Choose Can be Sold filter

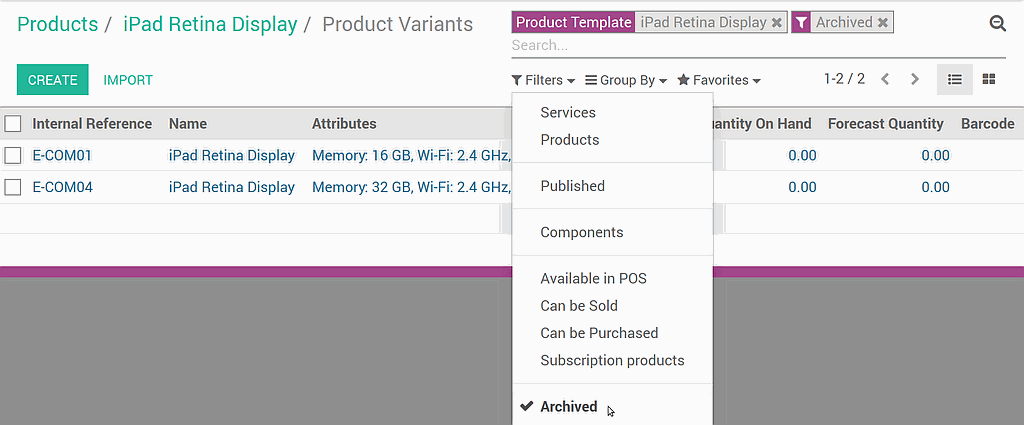(x=579, y=306)
